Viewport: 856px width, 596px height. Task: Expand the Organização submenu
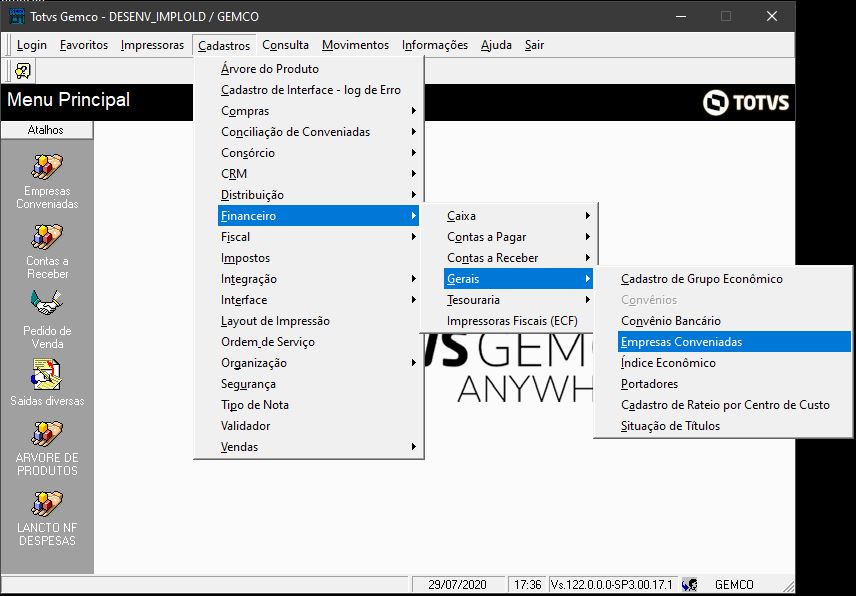318,363
